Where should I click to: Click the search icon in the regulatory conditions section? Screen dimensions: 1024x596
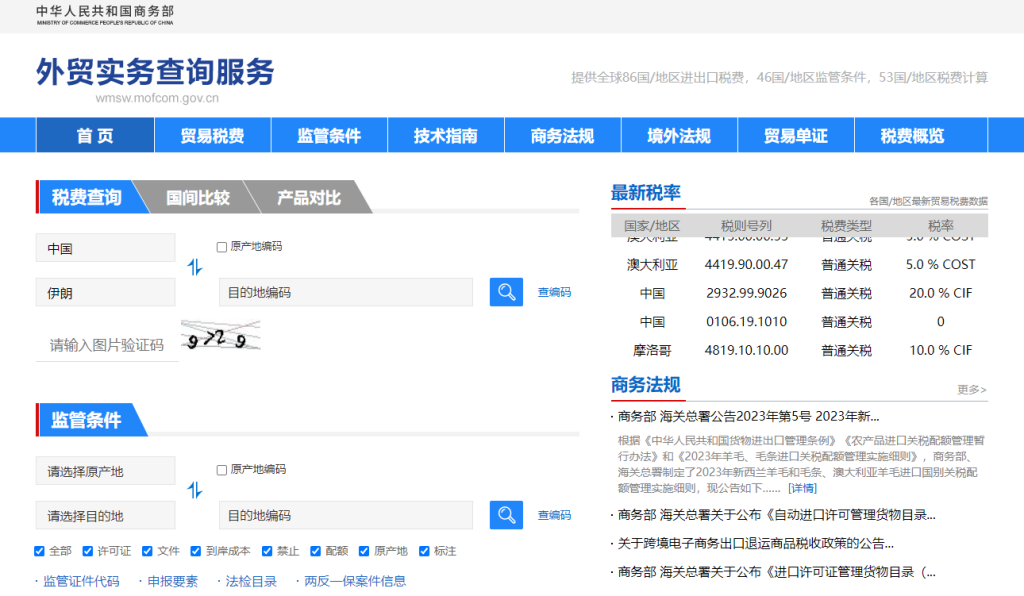pos(506,515)
